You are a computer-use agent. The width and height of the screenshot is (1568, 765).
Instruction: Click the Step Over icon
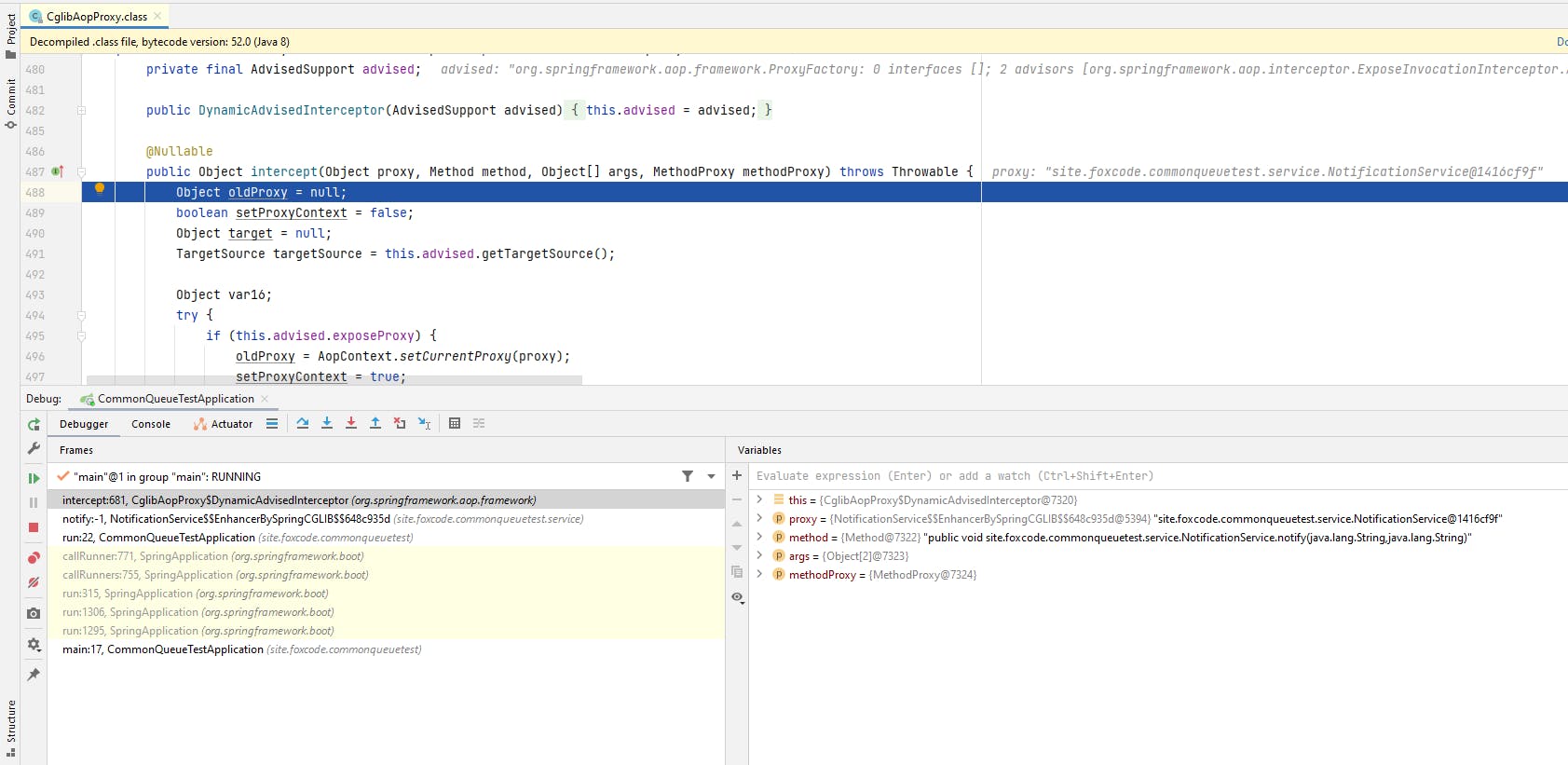tap(303, 423)
